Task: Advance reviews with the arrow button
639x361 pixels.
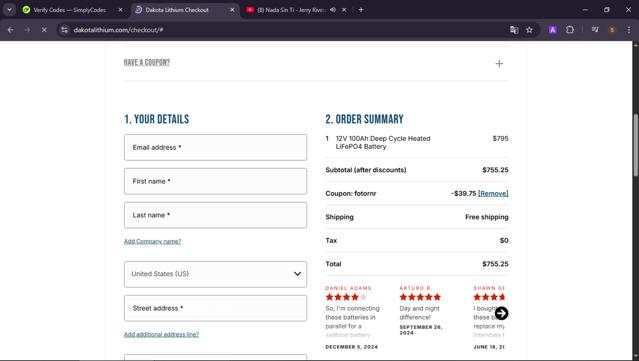Action: click(501, 313)
